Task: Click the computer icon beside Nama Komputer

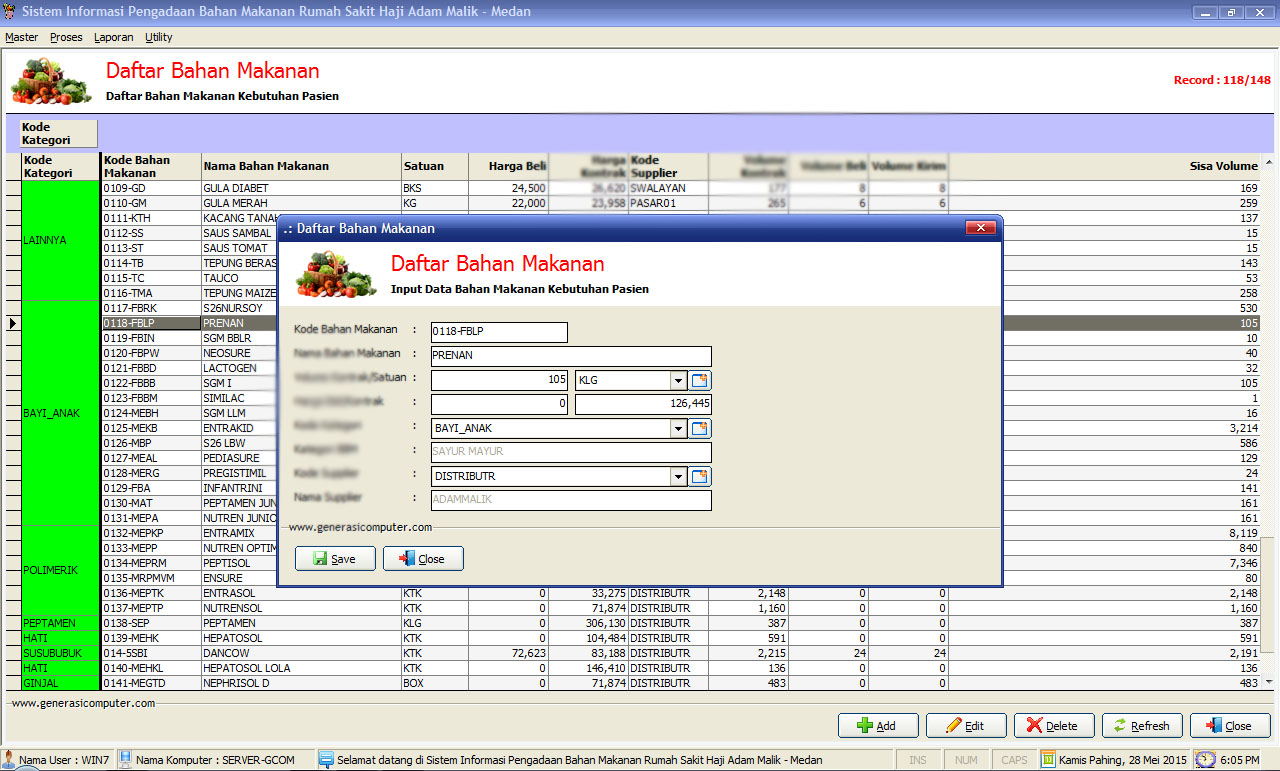Action: click(126, 760)
